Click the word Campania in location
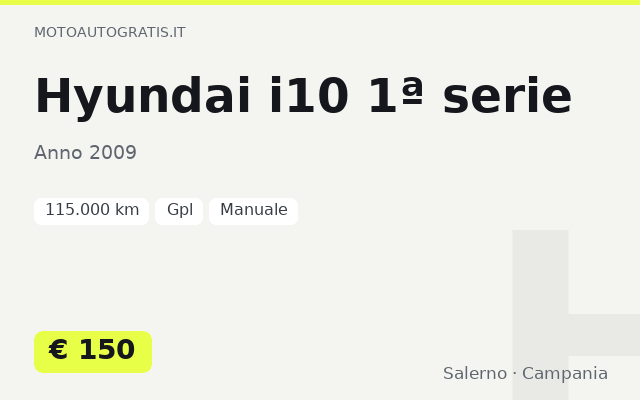This screenshot has width=640, height=400. (565, 374)
